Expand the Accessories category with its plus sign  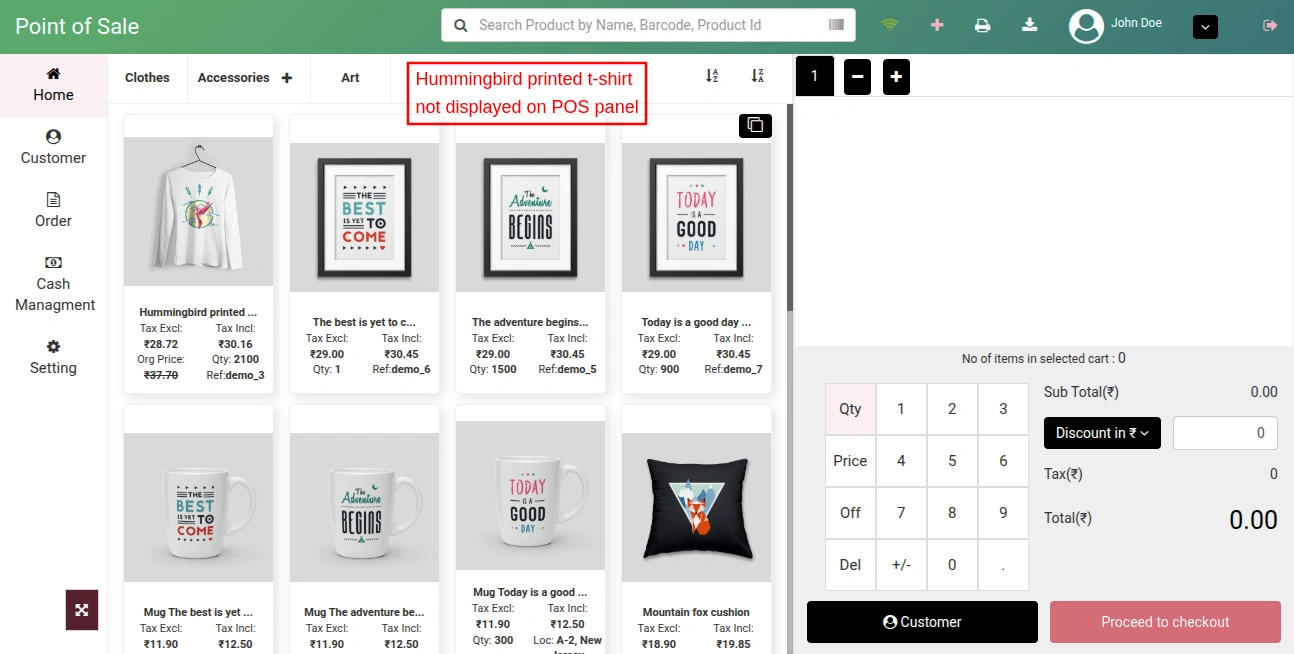point(287,77)
